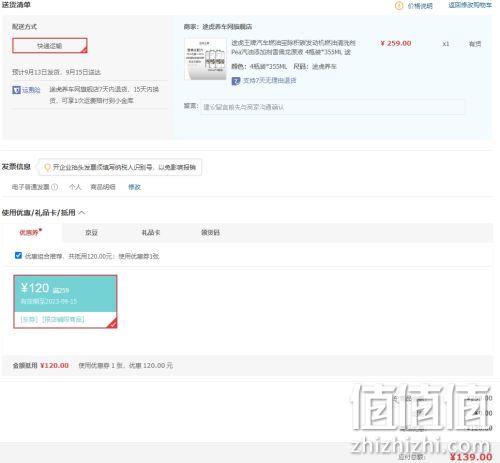This screenshot has width=500, height=463.
Task: Click the return to shopping cart link
Action: point(470,5)
